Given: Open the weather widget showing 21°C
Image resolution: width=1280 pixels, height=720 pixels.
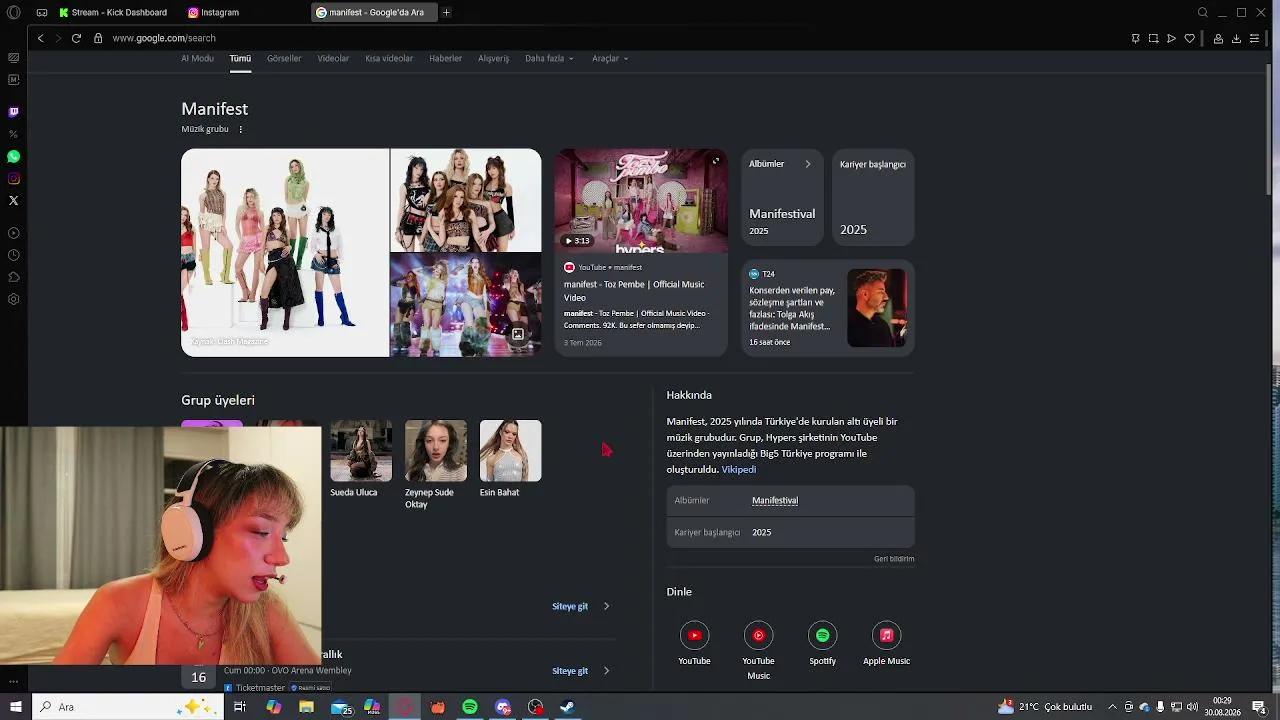Looking at the screenshot, I should pos(1045,707).
